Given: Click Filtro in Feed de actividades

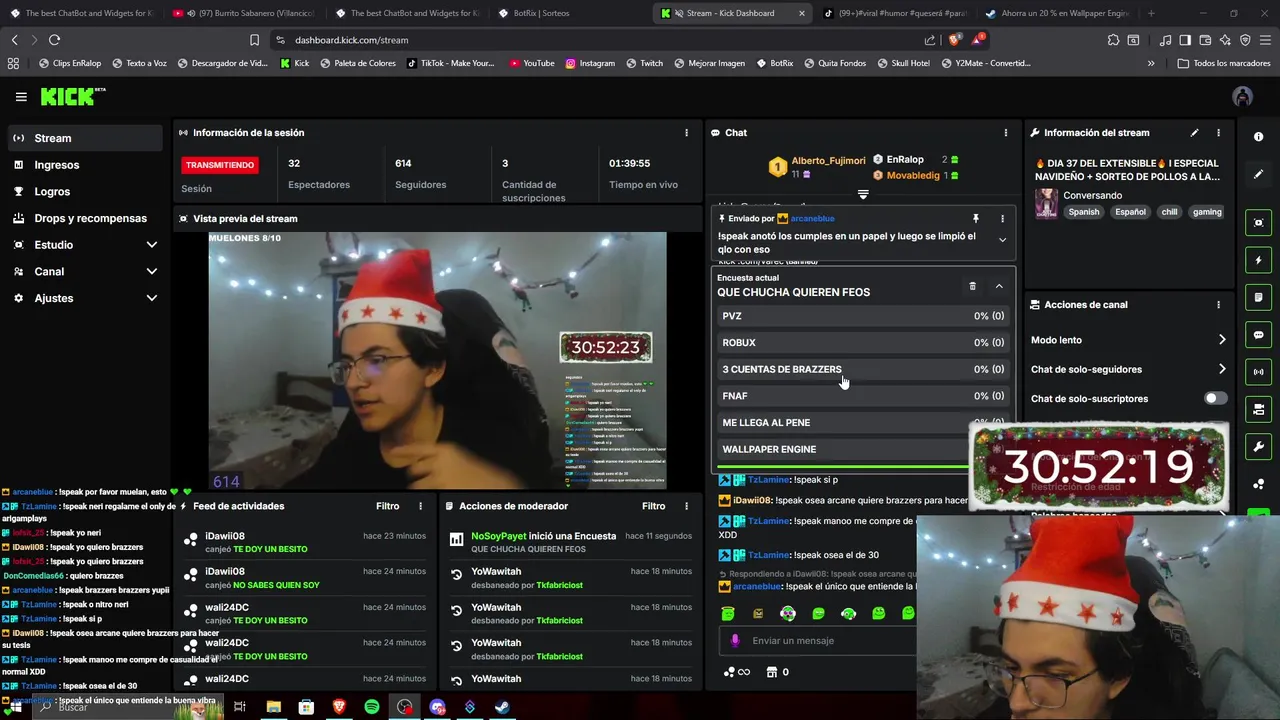Looking at the screenshot, I should pyautogui.click(x=387, y=506).
